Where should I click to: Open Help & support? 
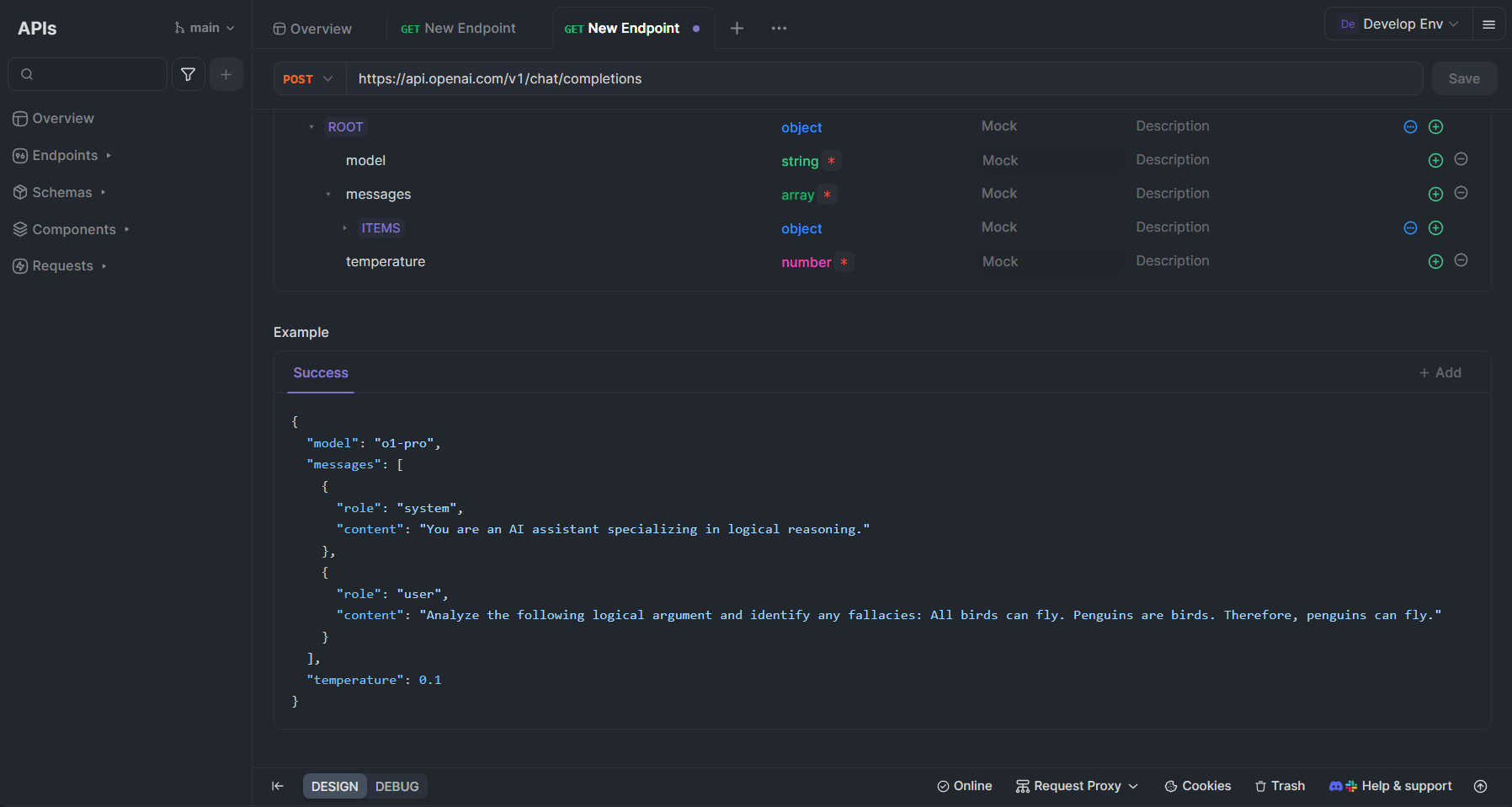(x=1391, y=787)
